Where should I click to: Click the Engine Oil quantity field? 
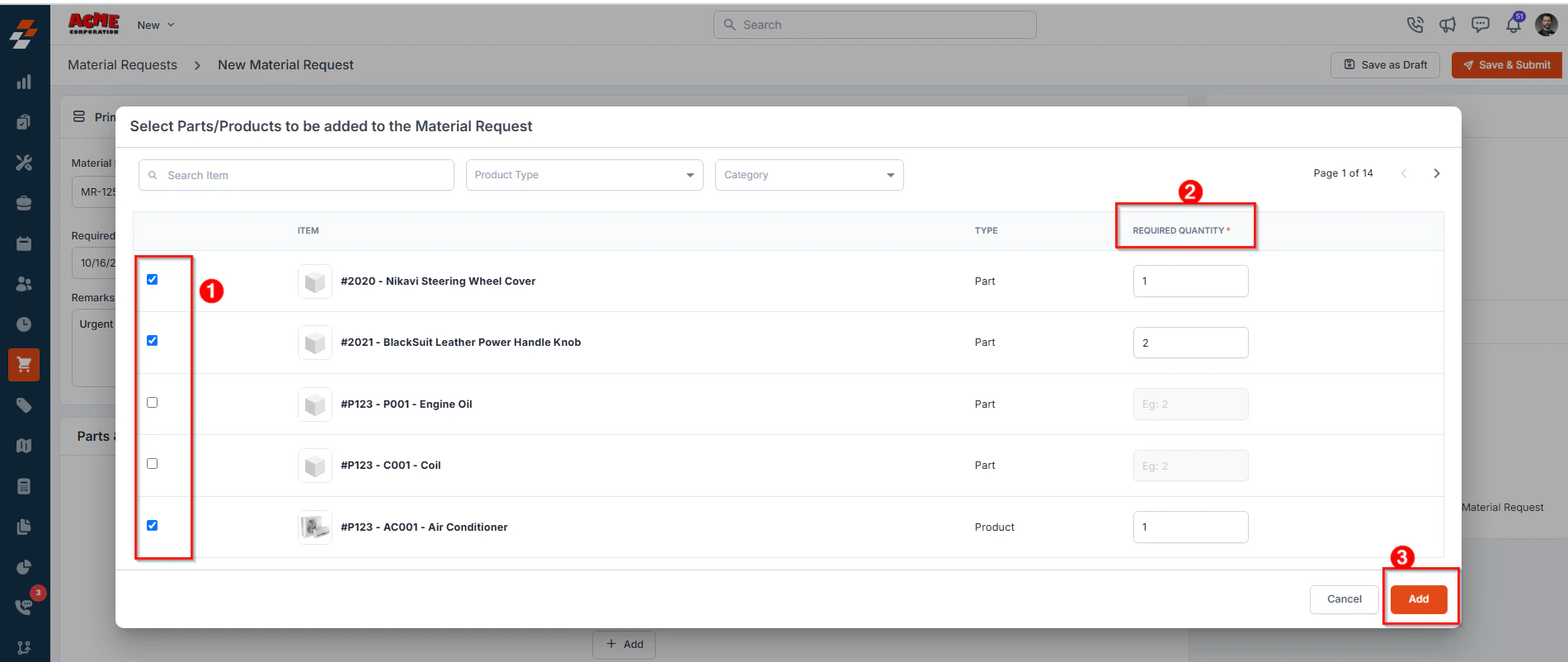coord(1190,404)
